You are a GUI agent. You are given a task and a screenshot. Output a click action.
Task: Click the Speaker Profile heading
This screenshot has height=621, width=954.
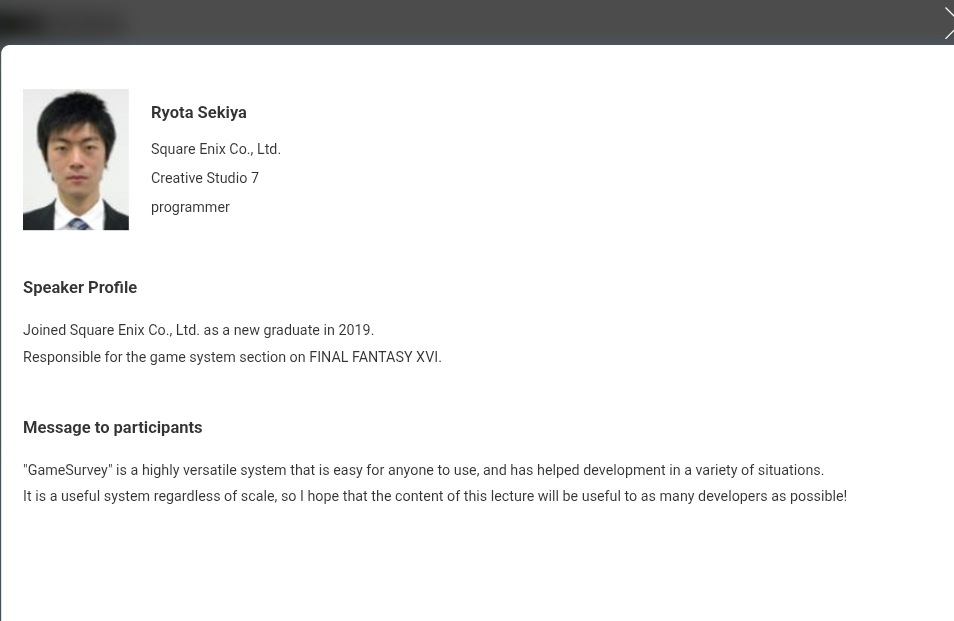(x=80, y=287)
